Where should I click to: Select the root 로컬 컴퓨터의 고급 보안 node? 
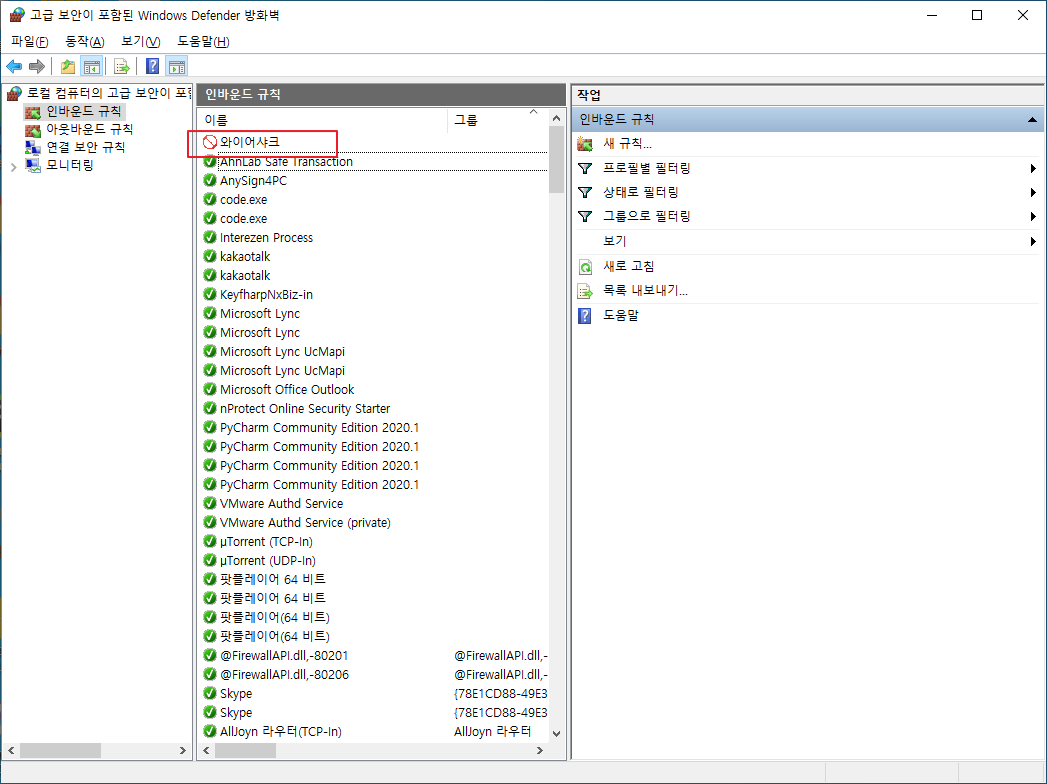tap(108, 93)
